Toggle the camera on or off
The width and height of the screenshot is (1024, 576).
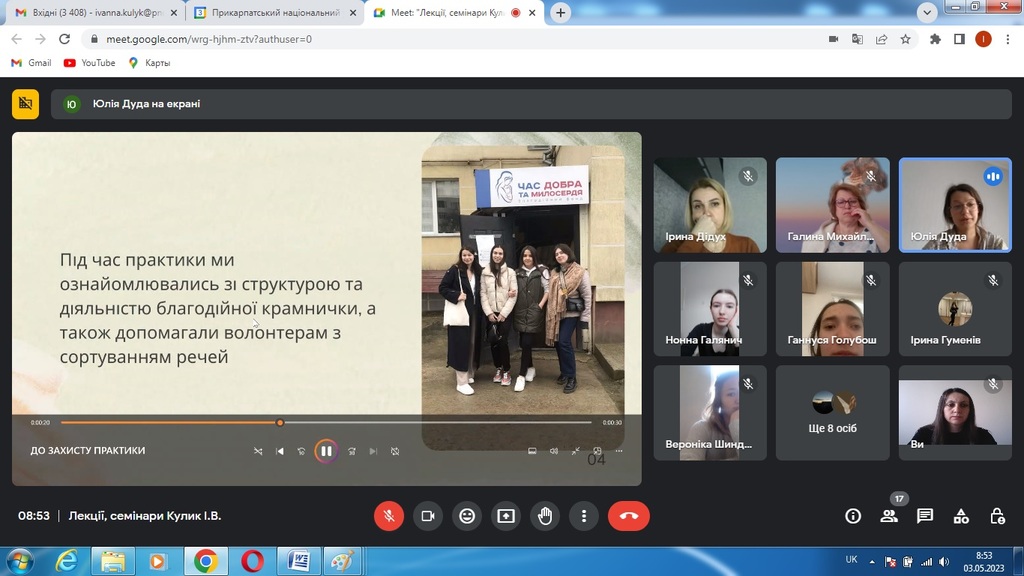[428, 516]
